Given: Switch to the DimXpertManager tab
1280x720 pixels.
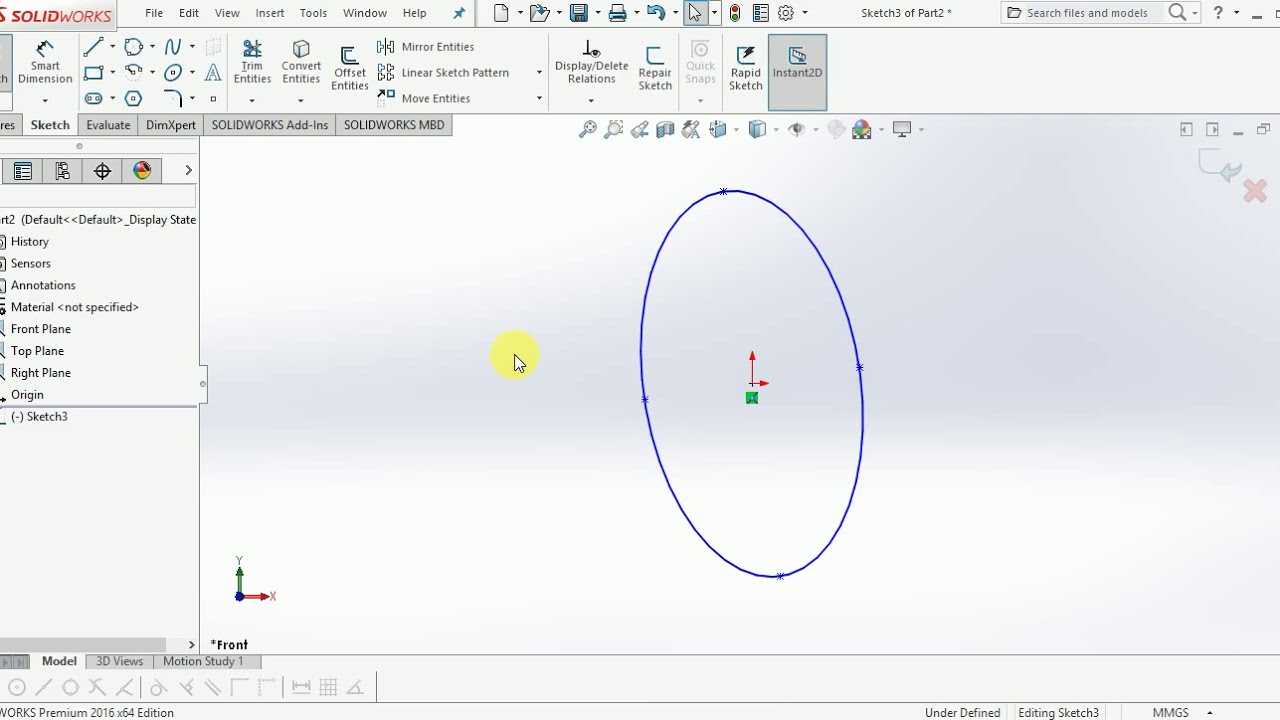Looking at the screenshot, I should [x=102, y=171].
